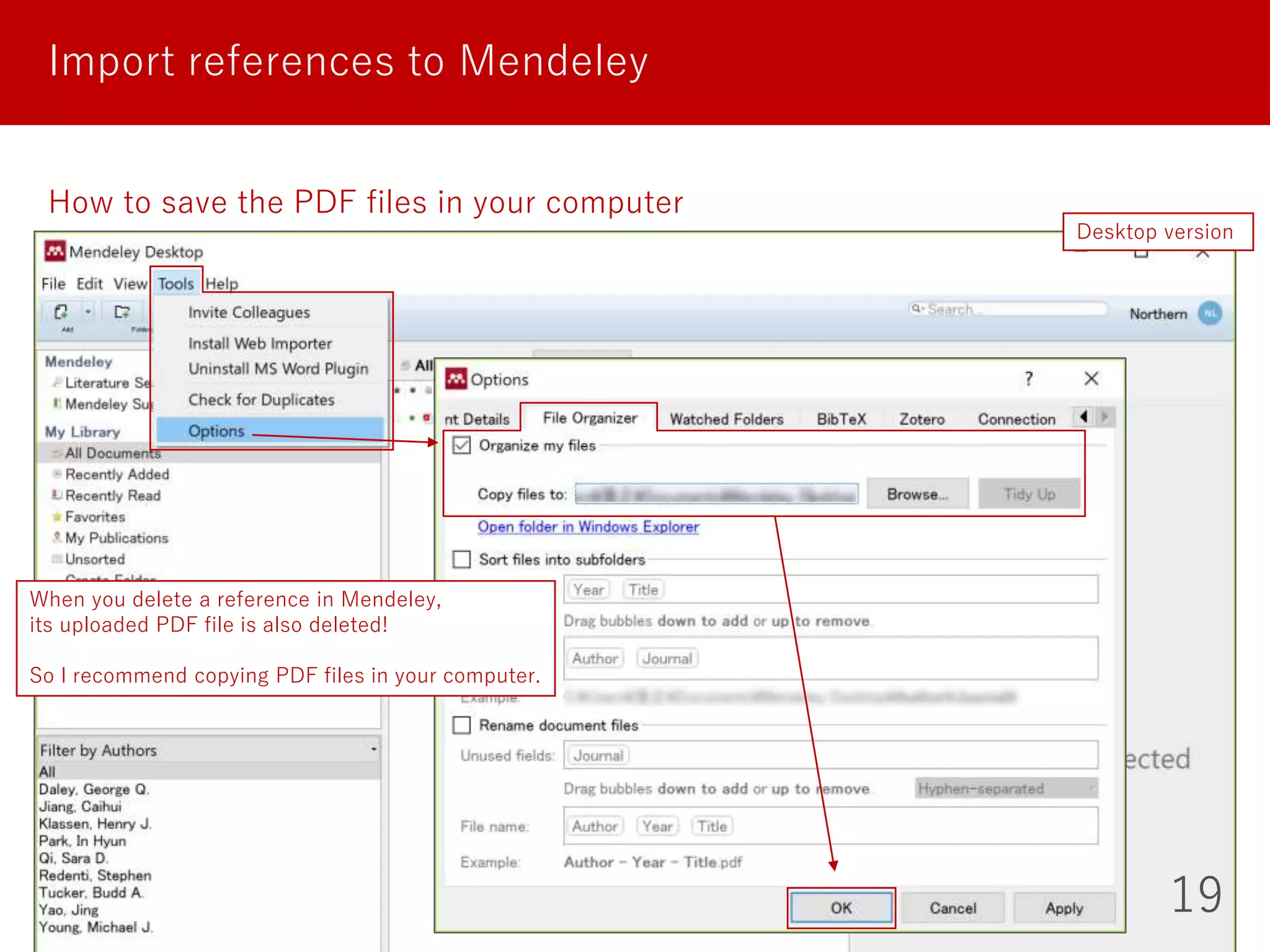The width and height of the screenshot is (1270, 952).
Task: Enable Rename document files checkbox
Action: [462, 725]
